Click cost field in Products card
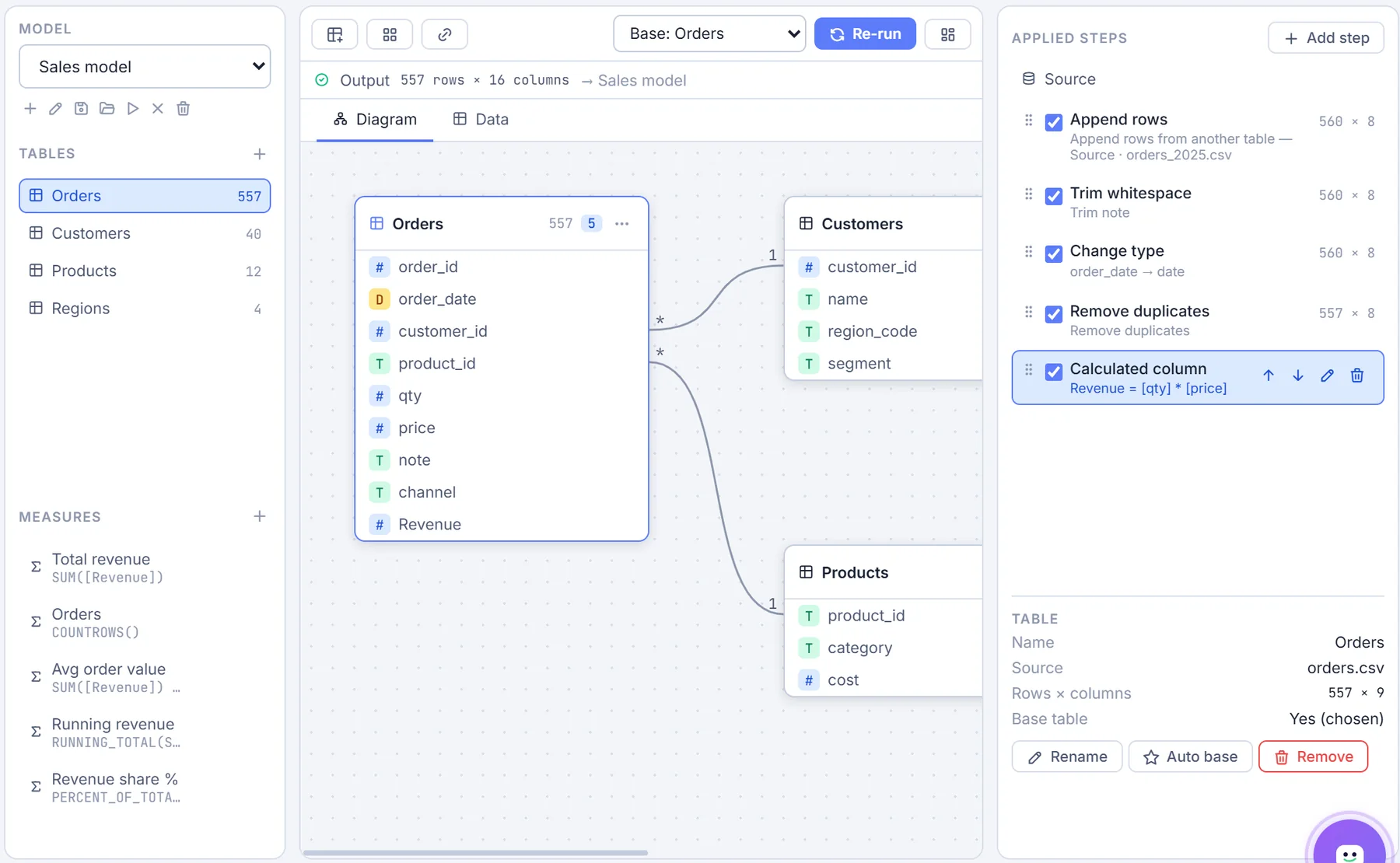1400x863 pixels. [884, 680]
